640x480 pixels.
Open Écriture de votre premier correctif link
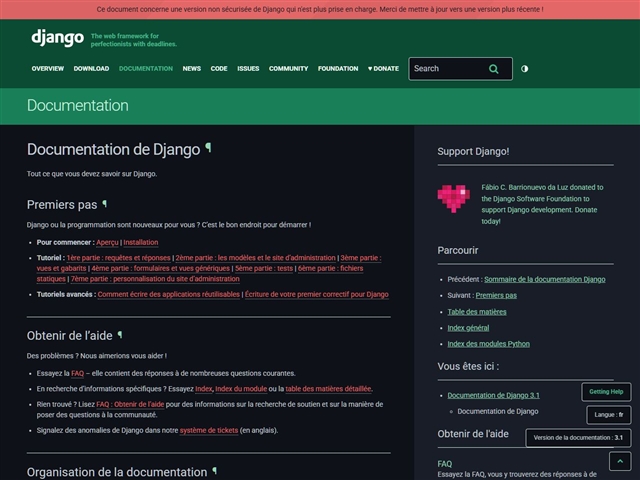pos(317,295)
